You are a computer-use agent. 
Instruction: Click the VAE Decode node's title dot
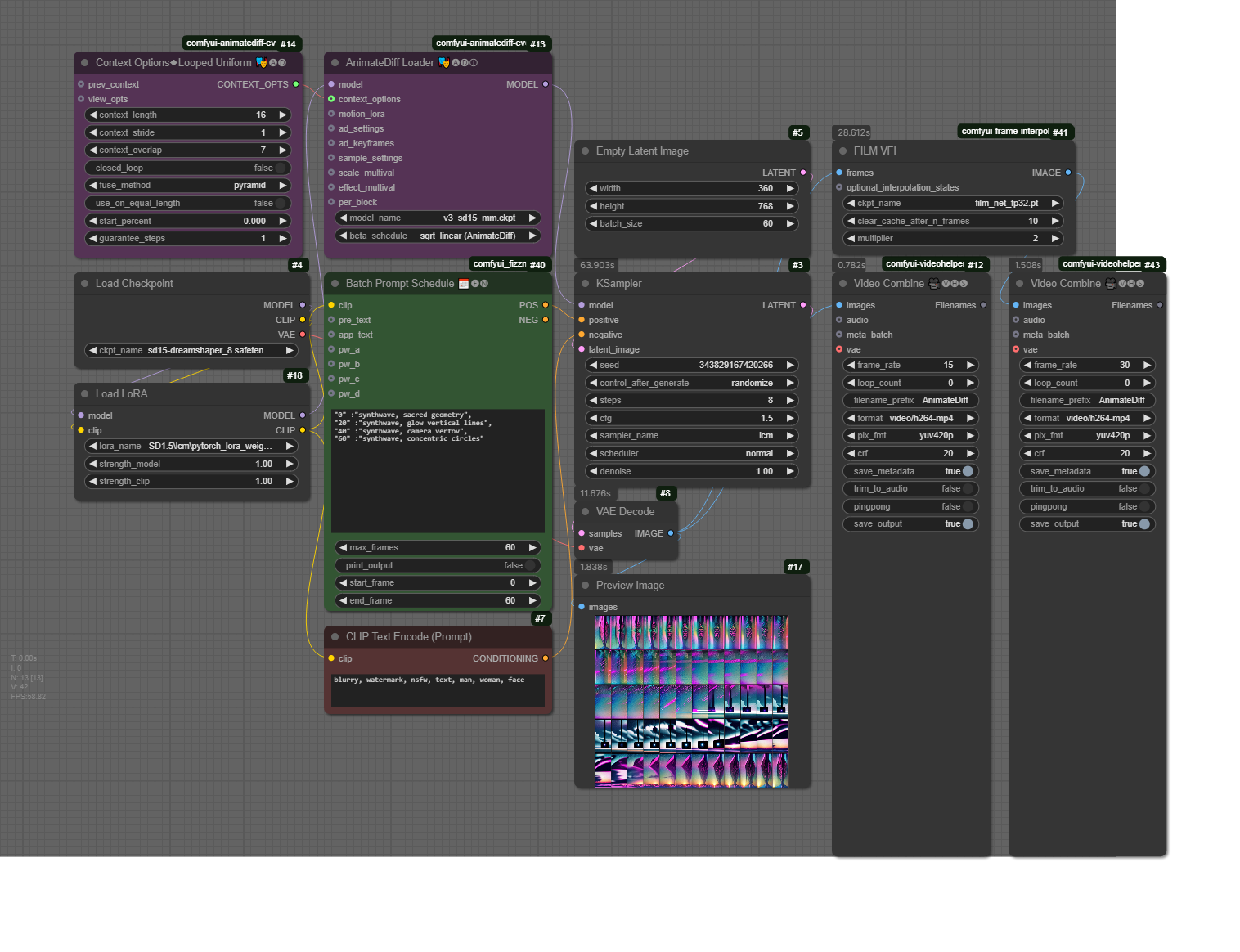pyautogui.click(x=585, y=512)
